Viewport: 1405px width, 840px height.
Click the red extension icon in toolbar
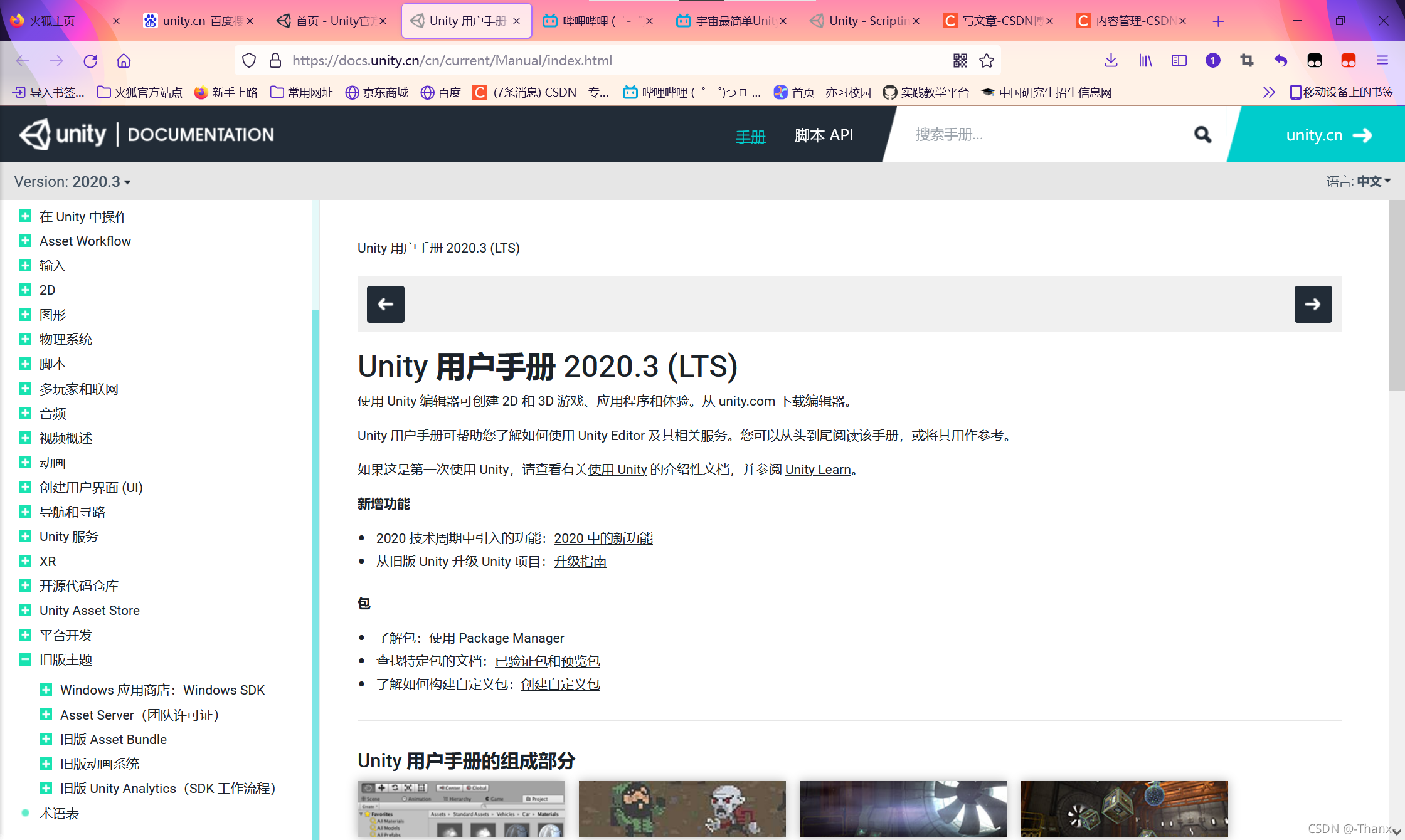[x=1349, y=61]
